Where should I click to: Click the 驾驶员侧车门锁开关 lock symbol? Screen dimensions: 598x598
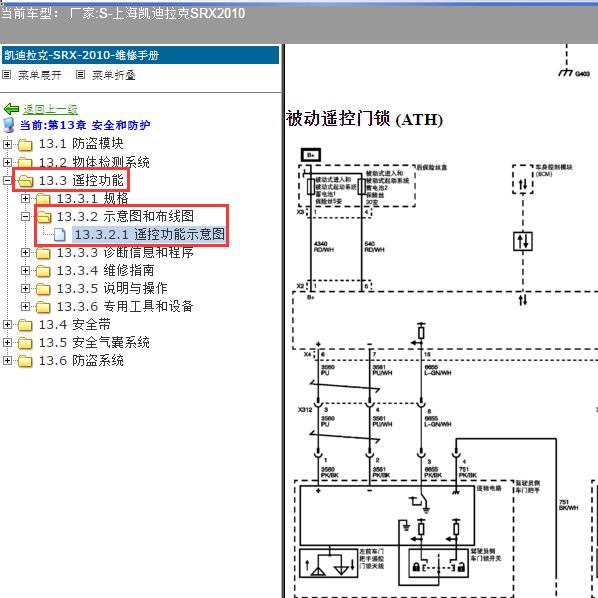coord(439,564)
